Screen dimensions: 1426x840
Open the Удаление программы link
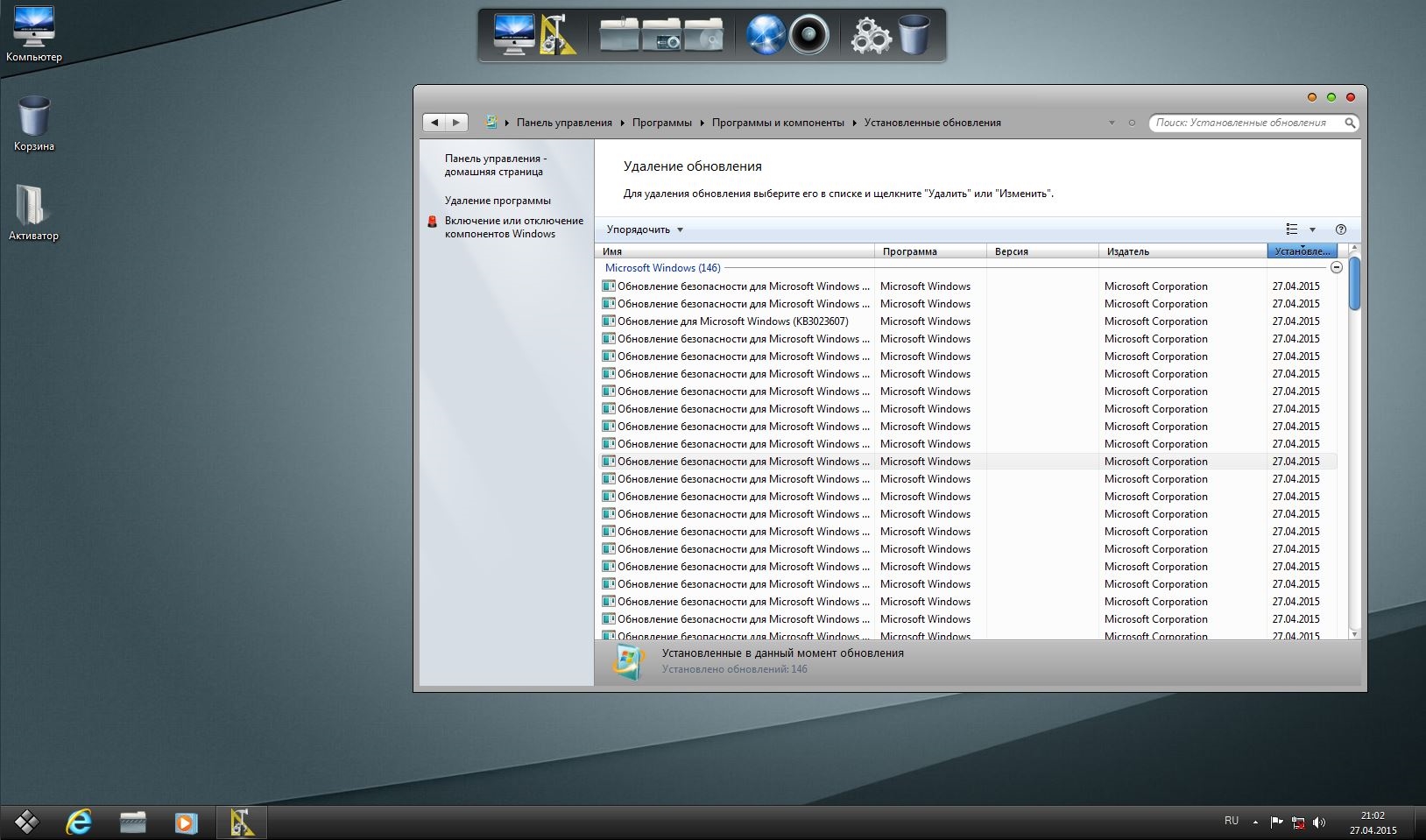pyautogui.click(x=498, y=201)
